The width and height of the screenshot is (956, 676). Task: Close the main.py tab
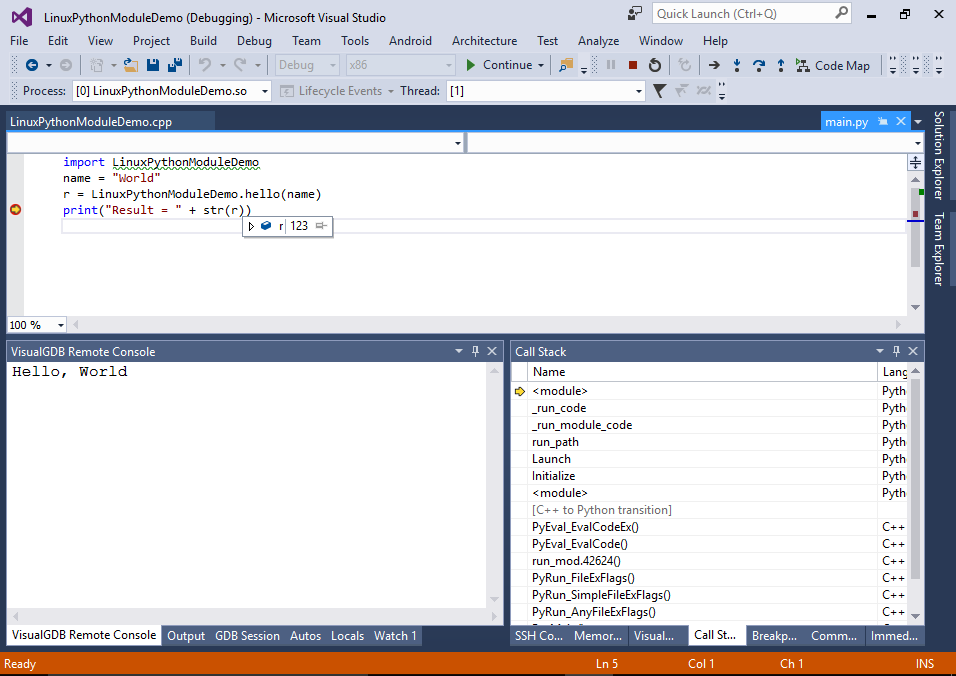[901, 121]
